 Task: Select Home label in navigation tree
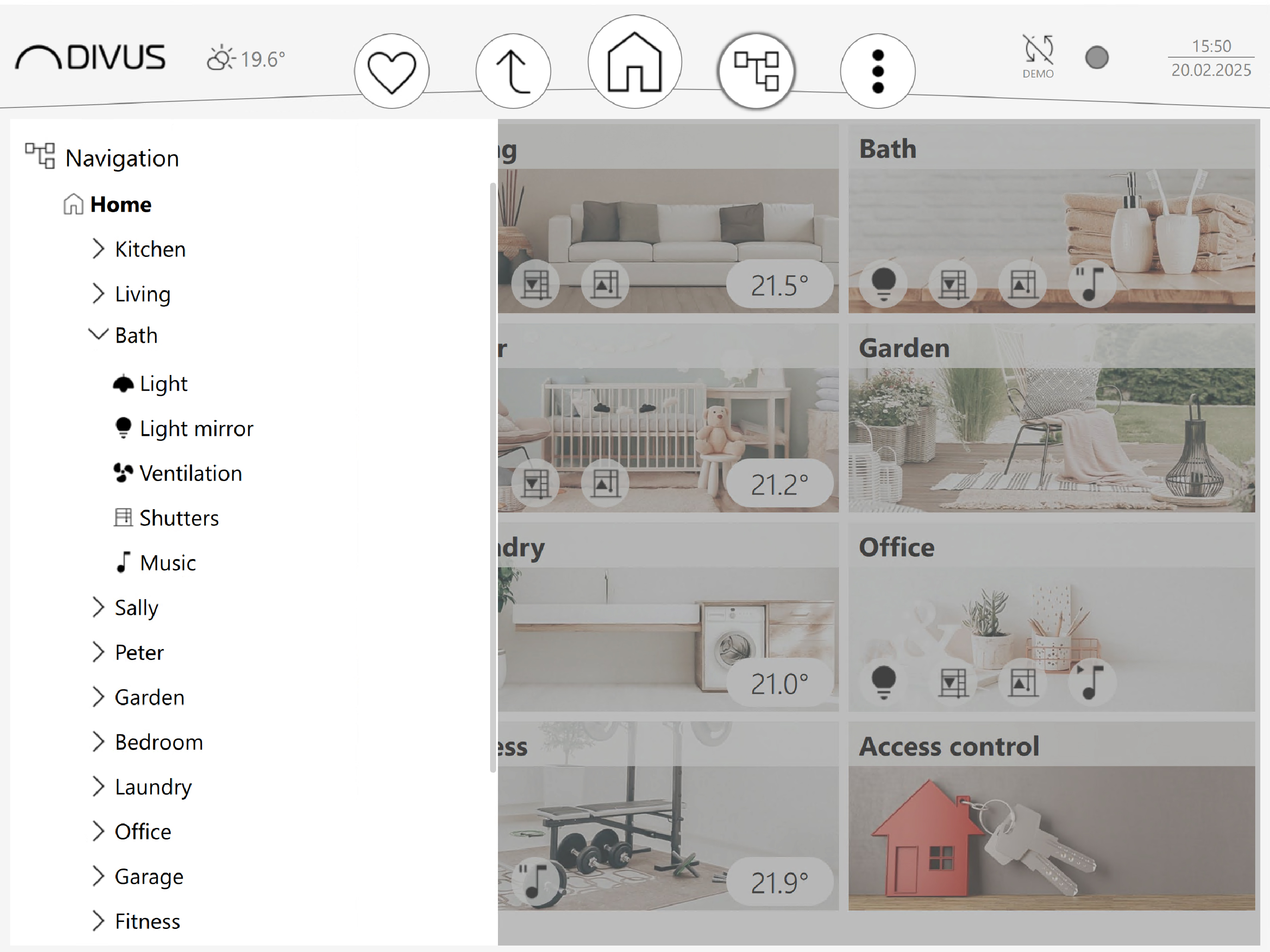point(121,204)
